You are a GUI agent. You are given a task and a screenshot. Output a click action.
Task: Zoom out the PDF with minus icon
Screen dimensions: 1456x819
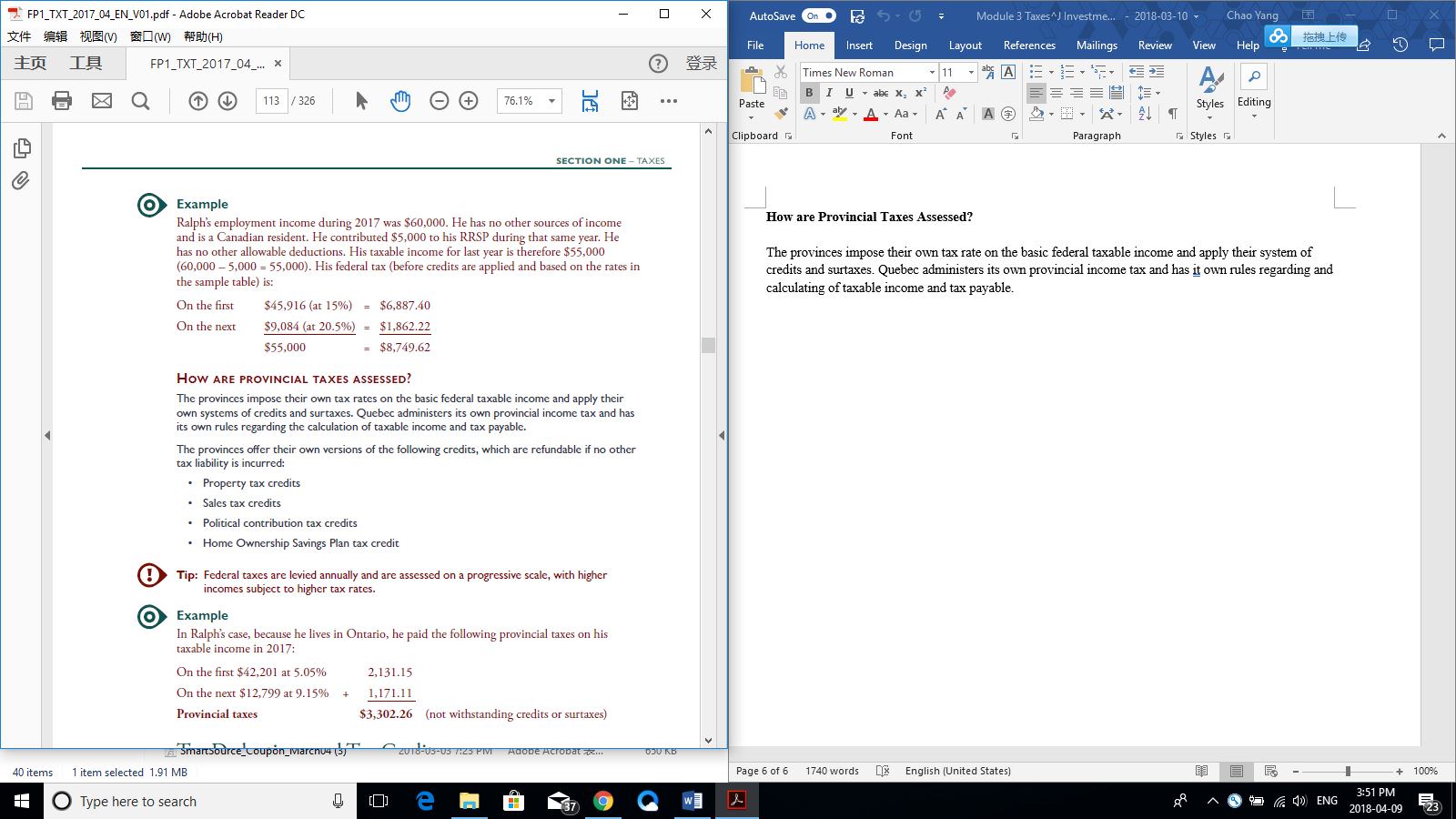pos(440,101)
